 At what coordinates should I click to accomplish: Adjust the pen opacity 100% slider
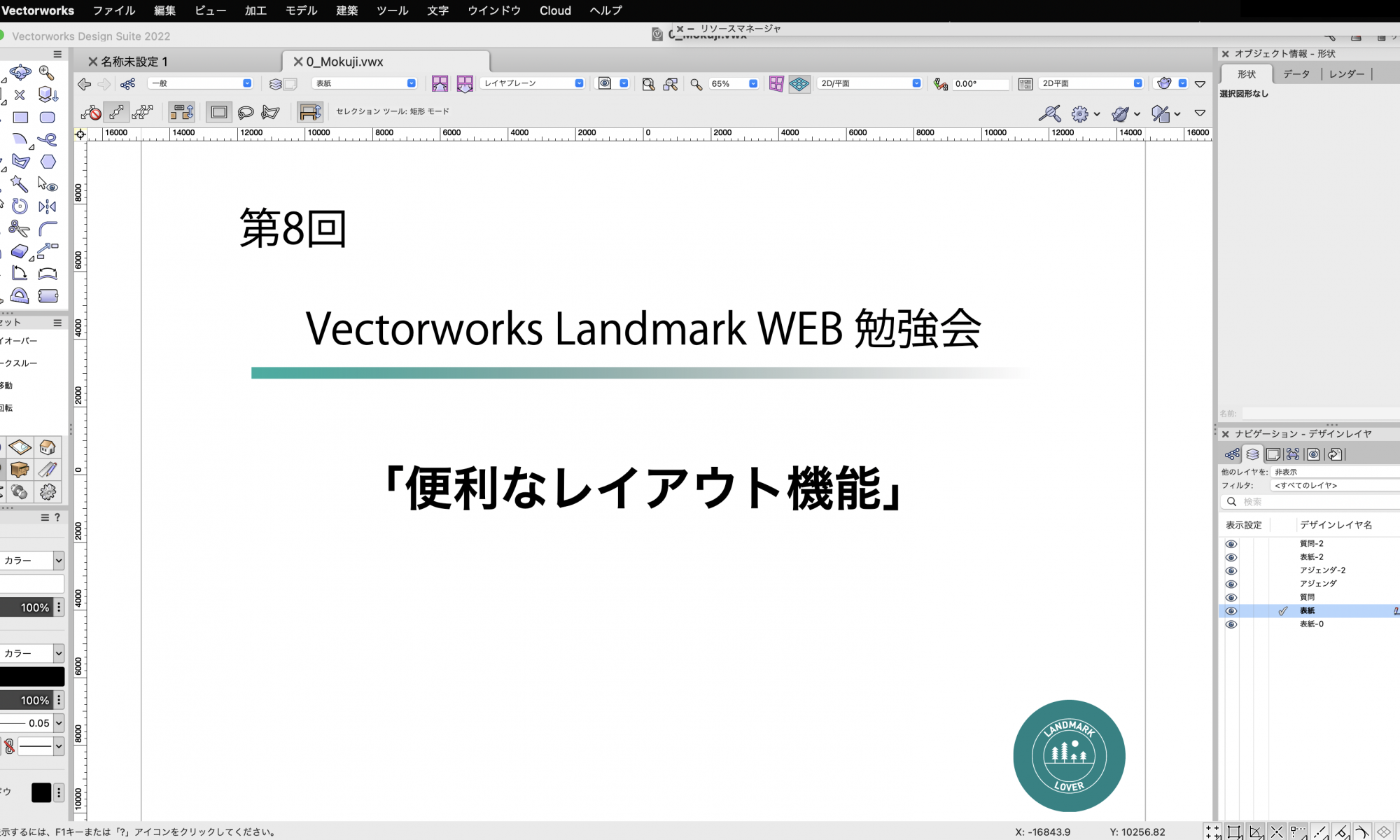[27, 700]
